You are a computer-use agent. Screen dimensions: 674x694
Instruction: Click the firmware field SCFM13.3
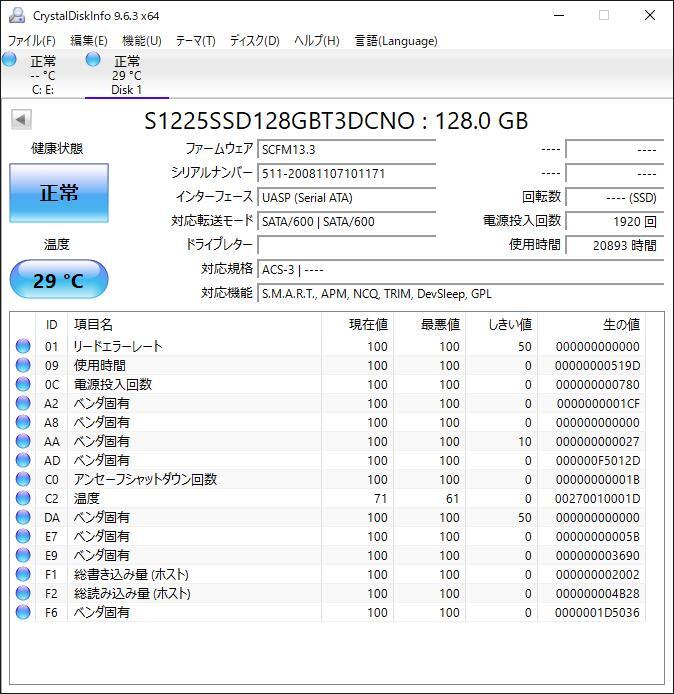pos(347,150)
